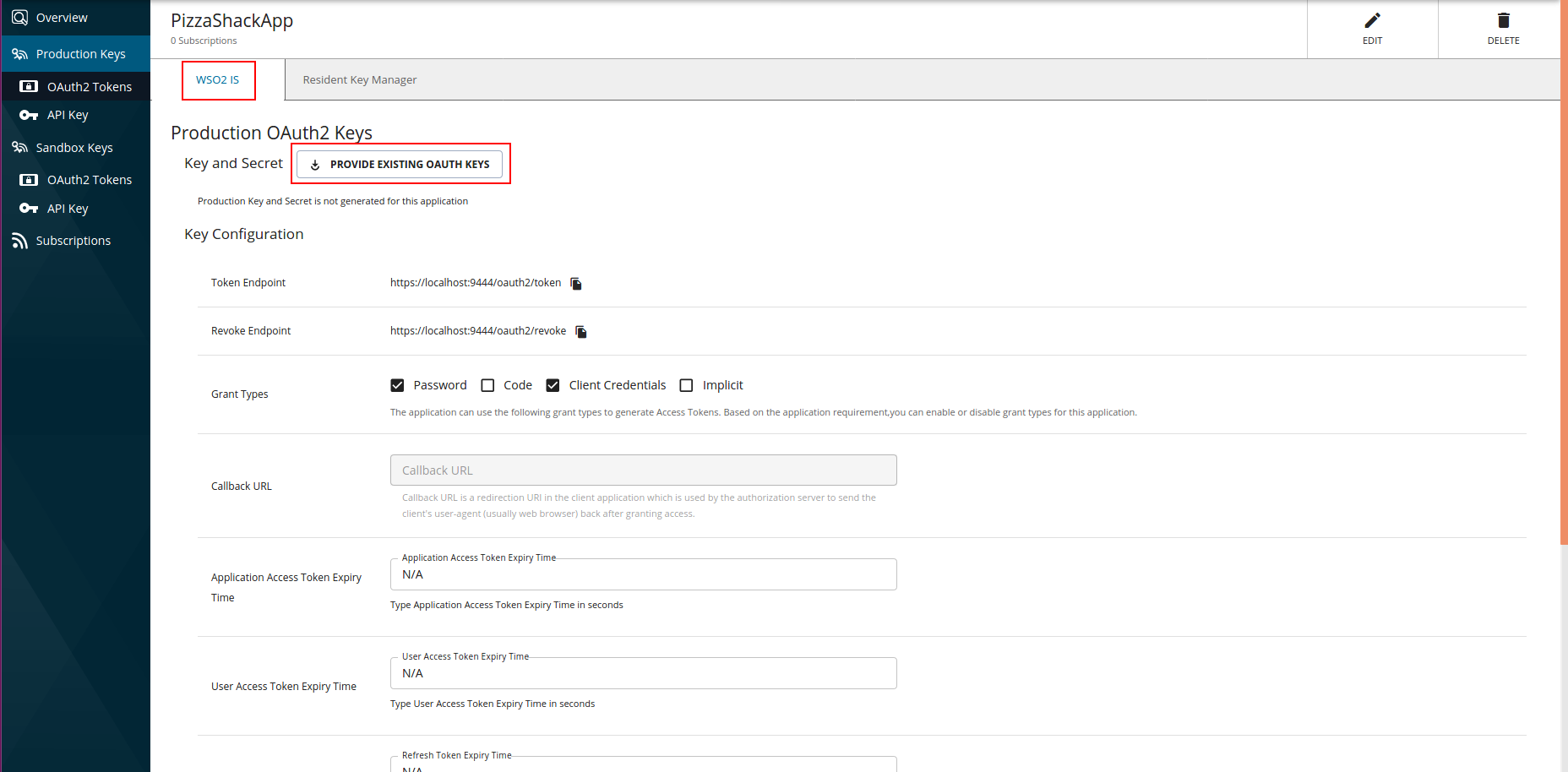Open Subscriptions in the sidebar

point(73,241)
